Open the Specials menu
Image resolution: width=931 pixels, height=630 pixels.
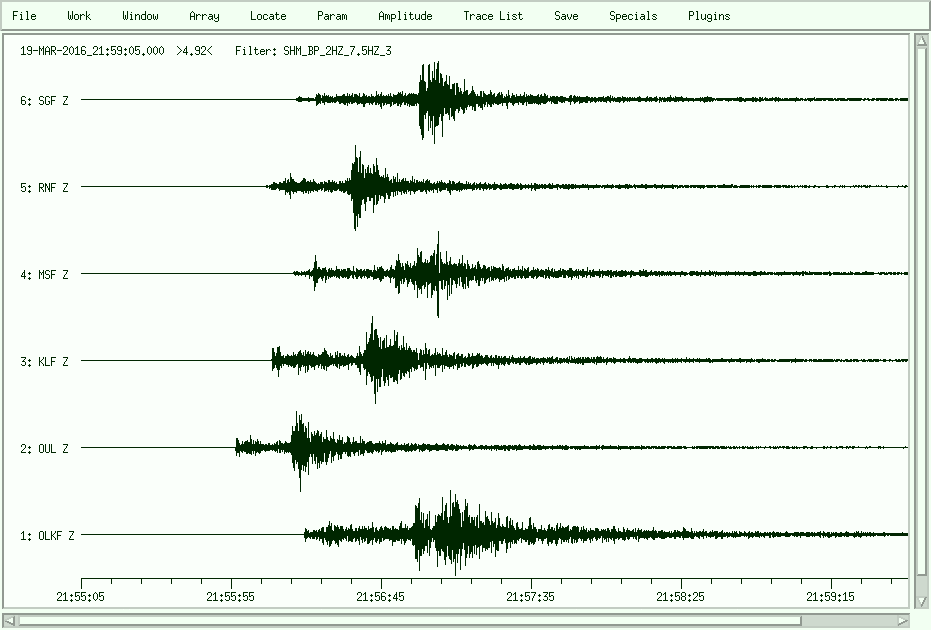pyautogui.click(x=633, y=16)
